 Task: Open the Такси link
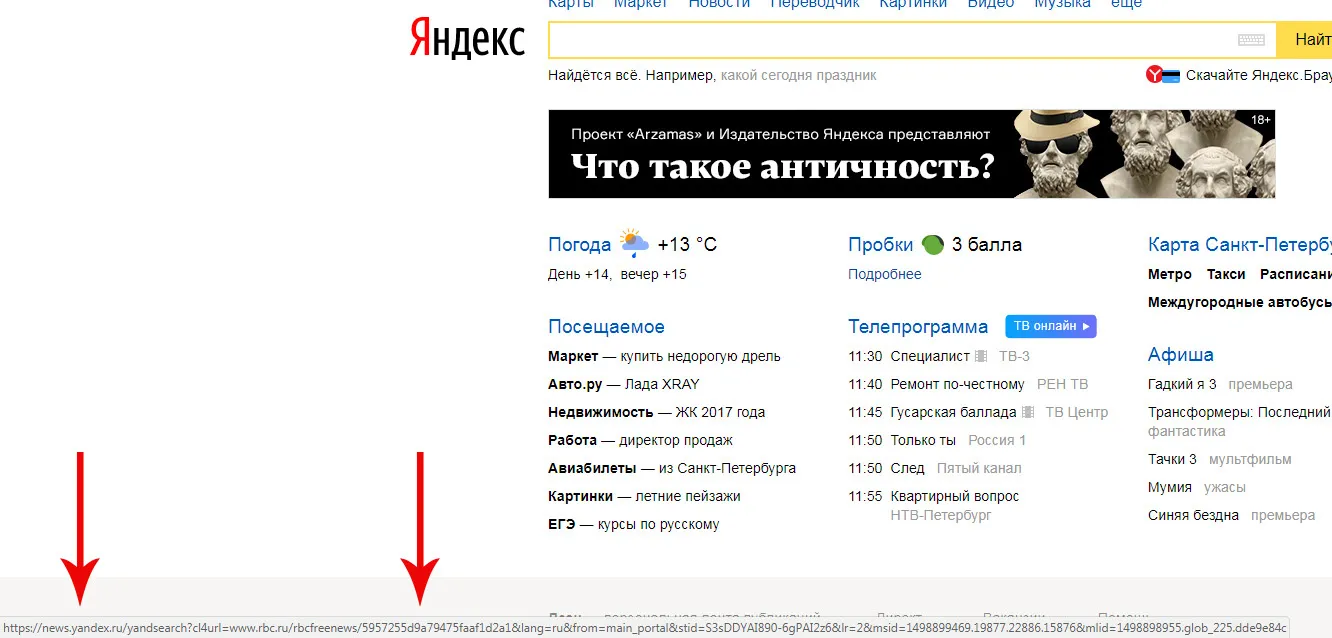(x=1226, y=274)
